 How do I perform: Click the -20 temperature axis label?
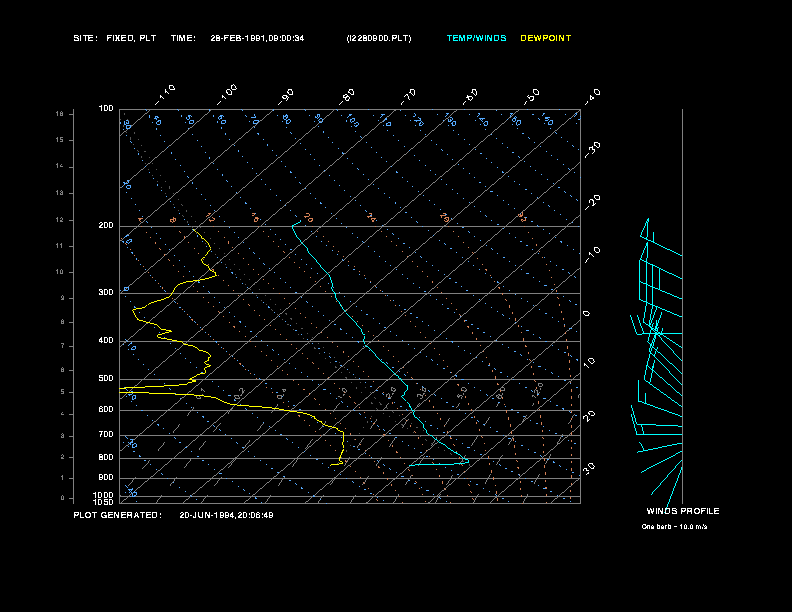pyautogui.click(x=592, y=202)
